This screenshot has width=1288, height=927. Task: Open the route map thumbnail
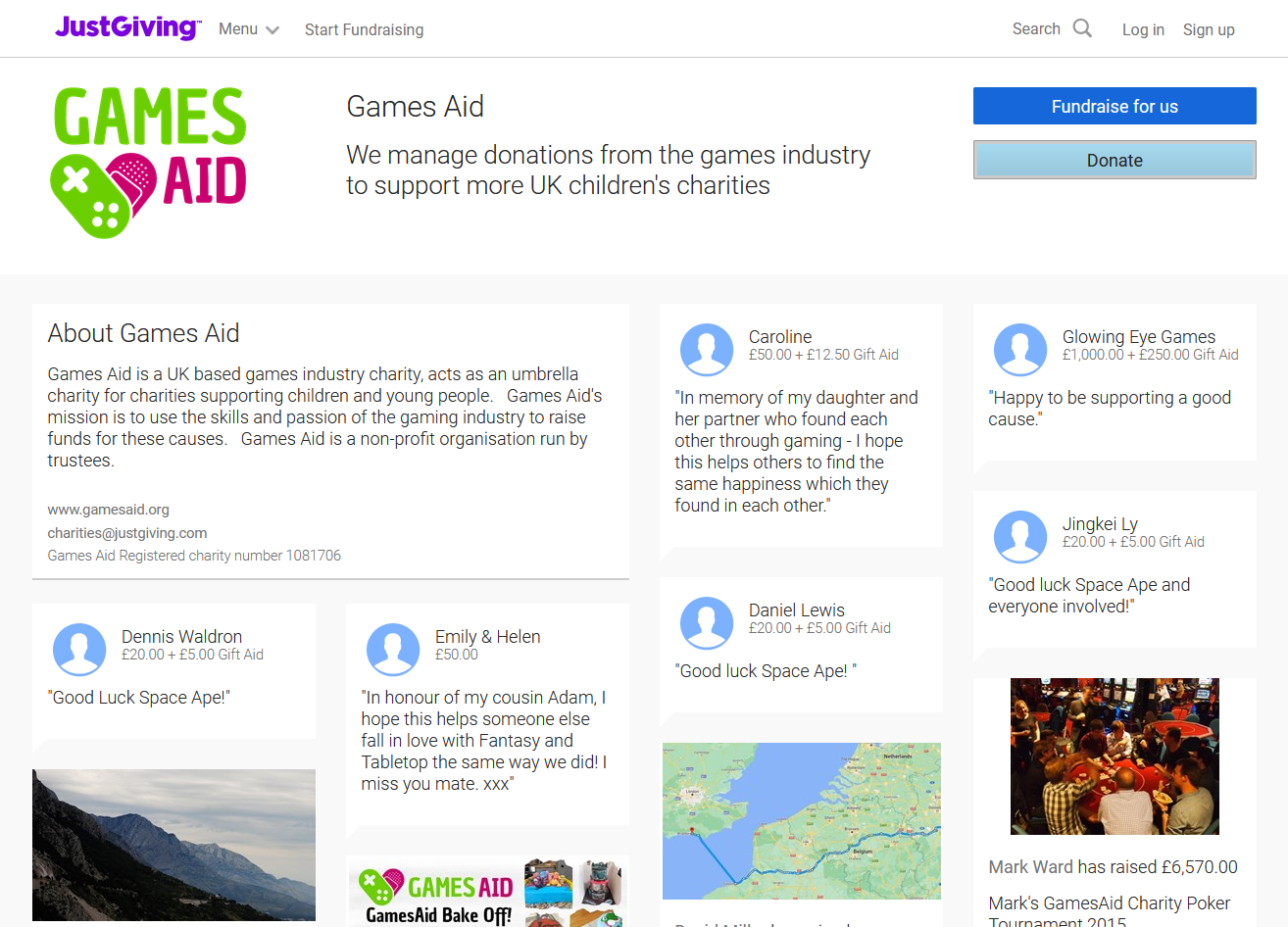pyautogui.click(x=801, y=821)
